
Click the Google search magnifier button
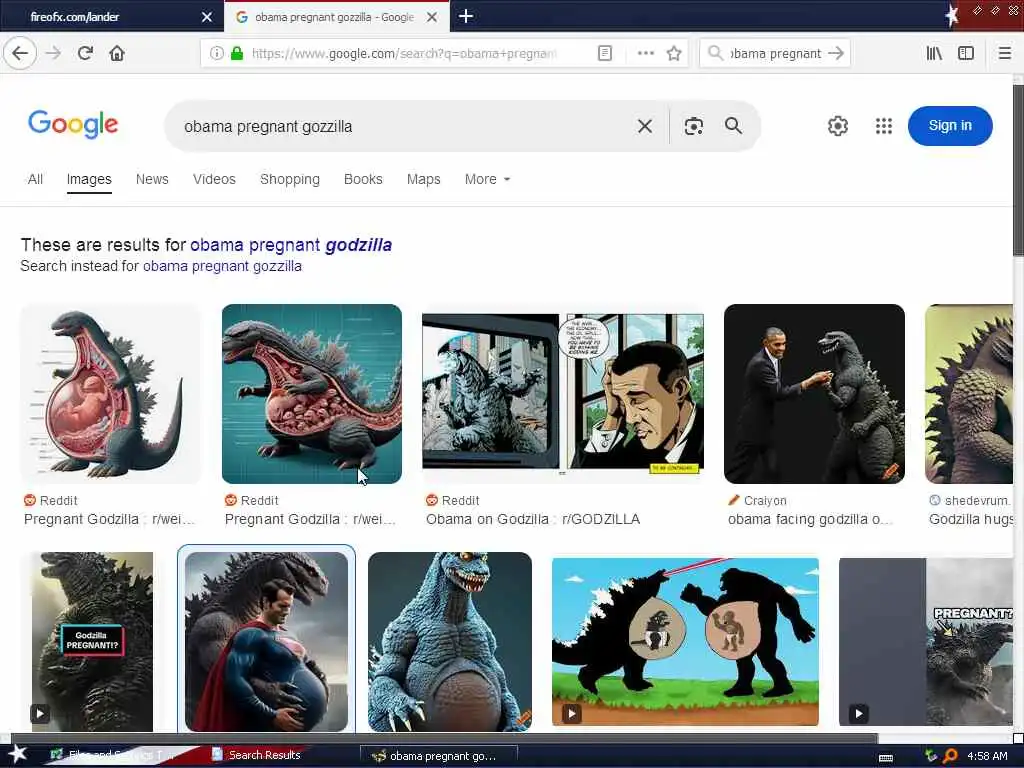[733, 126]
